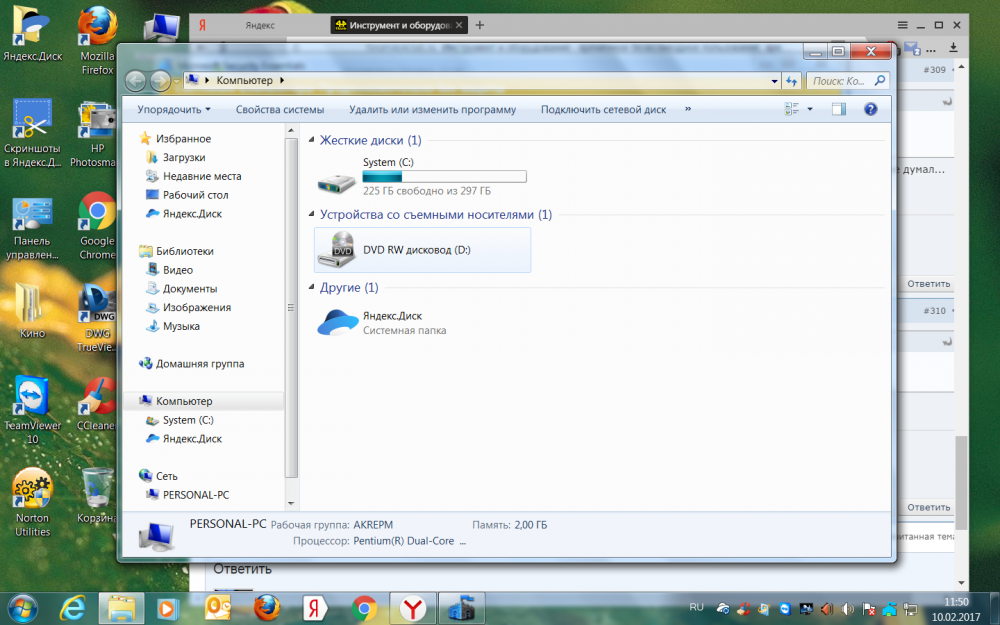Expand address bar history dropdown
Screen dimensions: 1000x625
tap(774, 81)
